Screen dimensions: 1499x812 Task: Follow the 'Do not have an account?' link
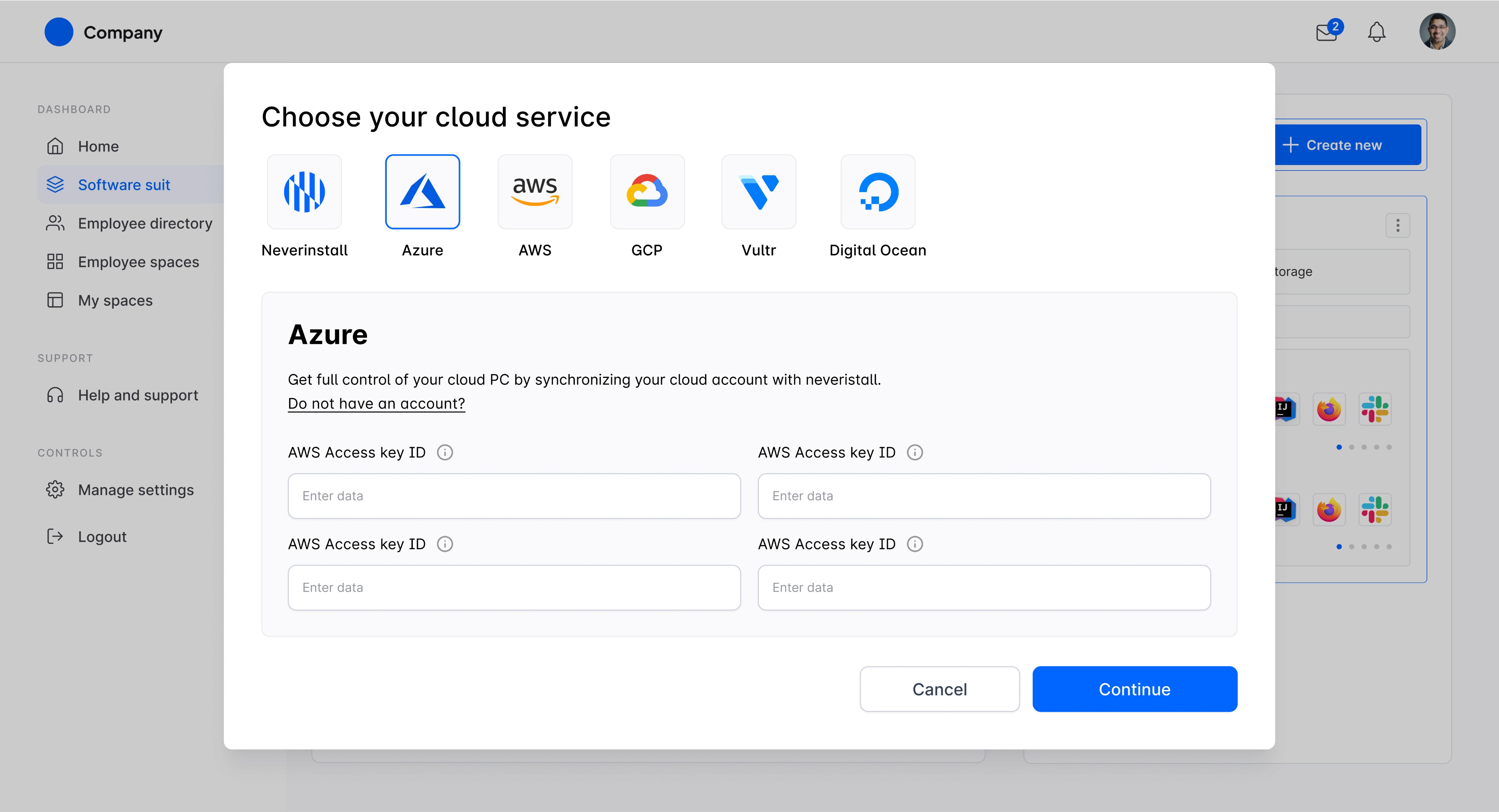pos(377,404)
